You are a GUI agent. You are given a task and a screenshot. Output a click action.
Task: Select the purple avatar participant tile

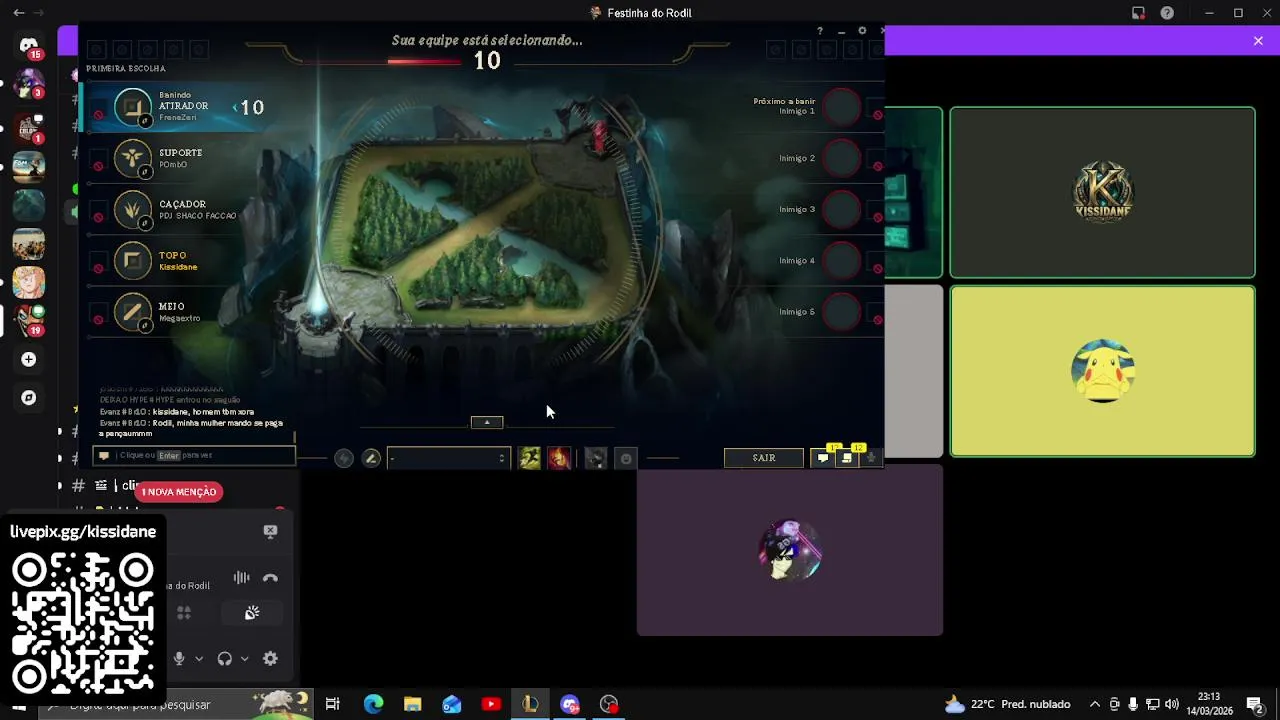click(790, 550)
